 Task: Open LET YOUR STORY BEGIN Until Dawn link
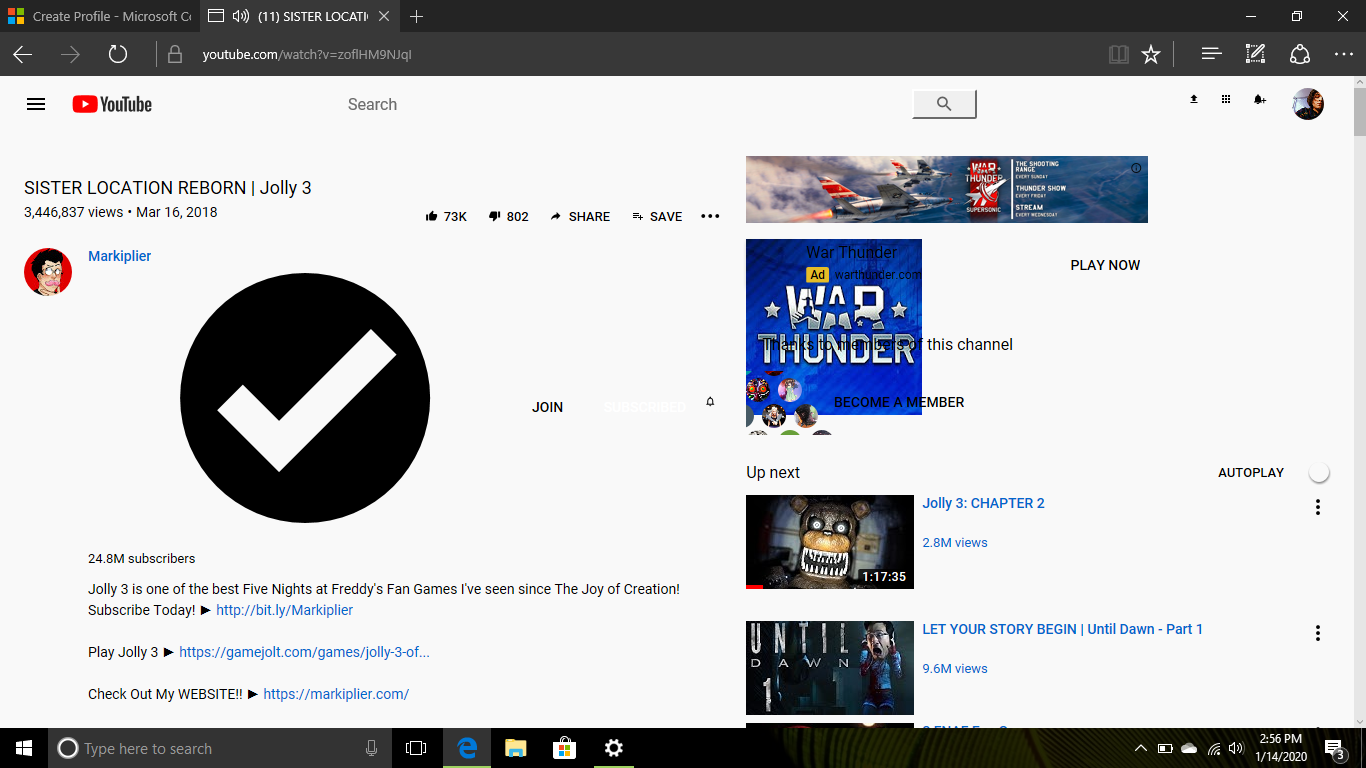click(1062, 629)
